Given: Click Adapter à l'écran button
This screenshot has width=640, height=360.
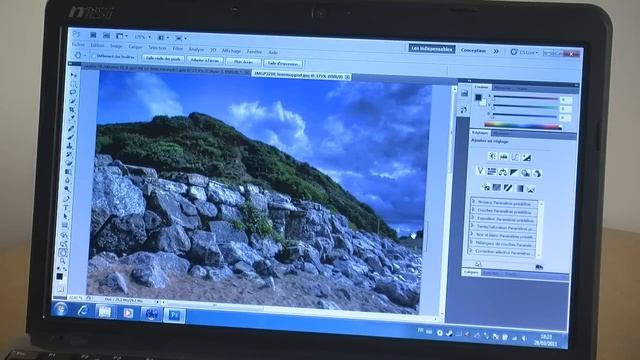Looking at the screenshot, I should 205,60.
